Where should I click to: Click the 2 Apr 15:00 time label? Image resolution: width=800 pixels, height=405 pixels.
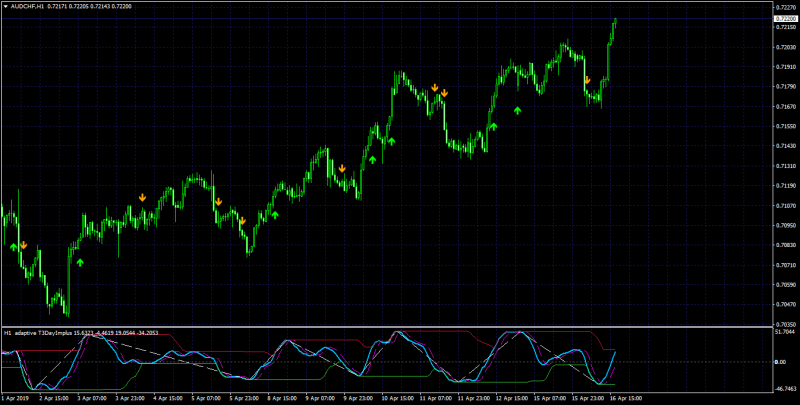click(x=53, y=398)
